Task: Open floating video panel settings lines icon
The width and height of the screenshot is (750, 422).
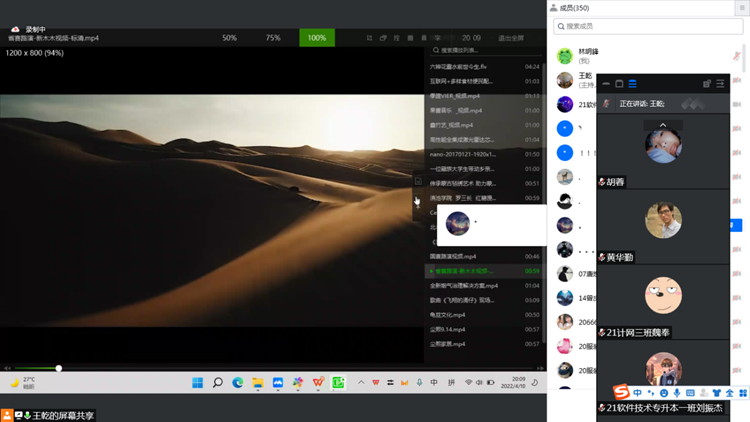Action: pos(720,84)
